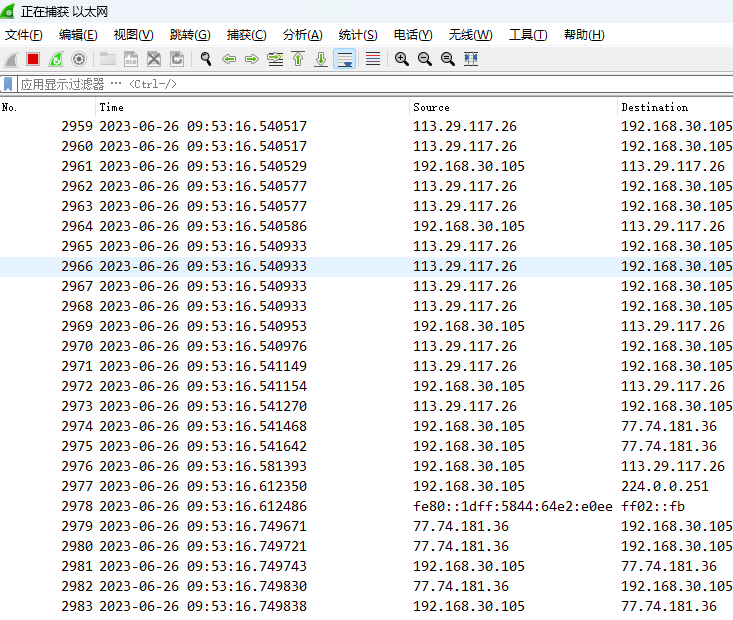This screenshot has width=733, height=620.
Task: Open the 电话(Y) menu
Action: pyautogui.click(x=413, y=35)
